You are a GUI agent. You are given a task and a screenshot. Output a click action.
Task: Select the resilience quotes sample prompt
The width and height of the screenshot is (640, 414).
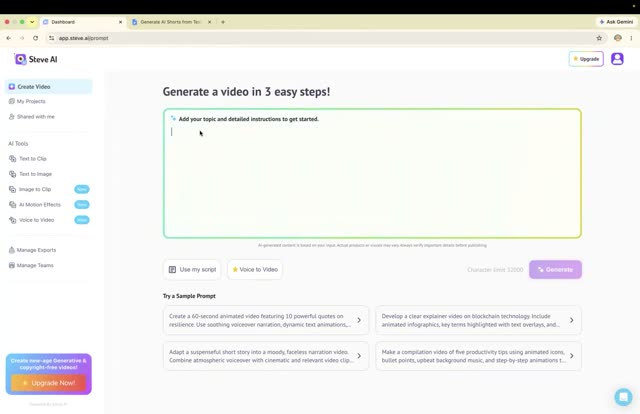coord(266,321)
